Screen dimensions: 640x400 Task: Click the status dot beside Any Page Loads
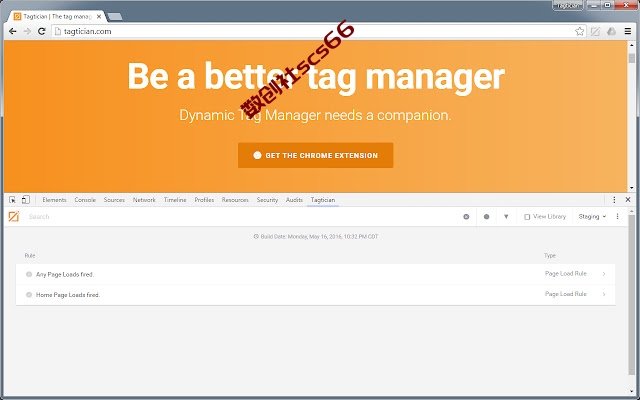pos(29,274)
